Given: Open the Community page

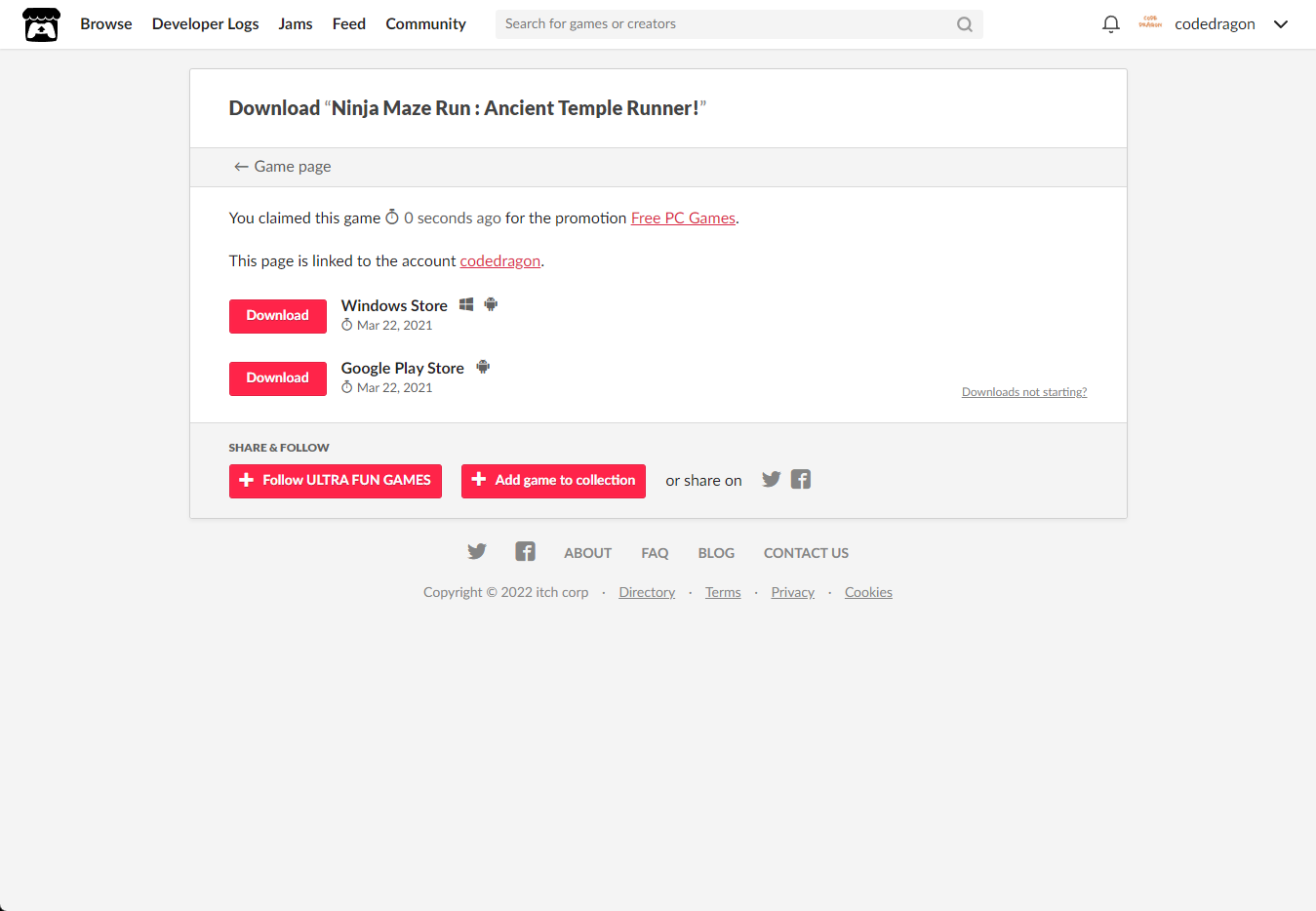Looking at the screenshot, I should (425, 23).
